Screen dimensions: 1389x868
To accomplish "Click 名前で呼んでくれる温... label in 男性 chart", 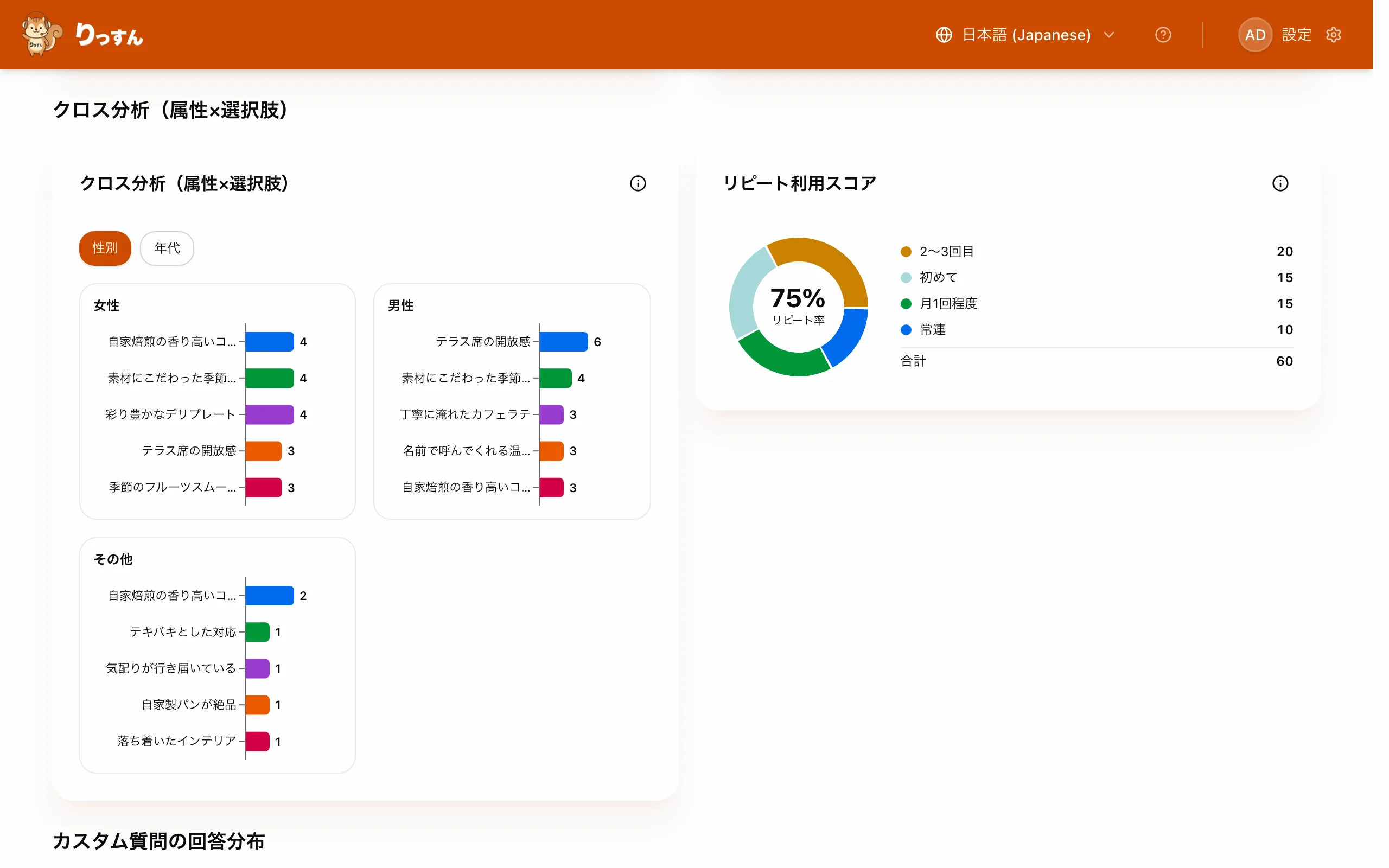I will [466, 451].
